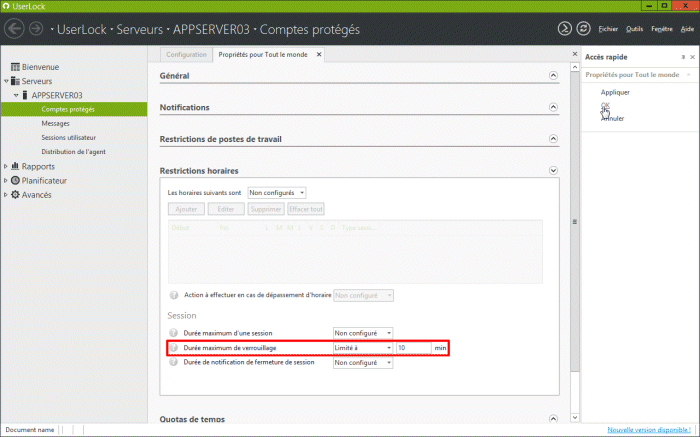
Task: Select Bienvenue in the tree
Action: tap(40, 67)
